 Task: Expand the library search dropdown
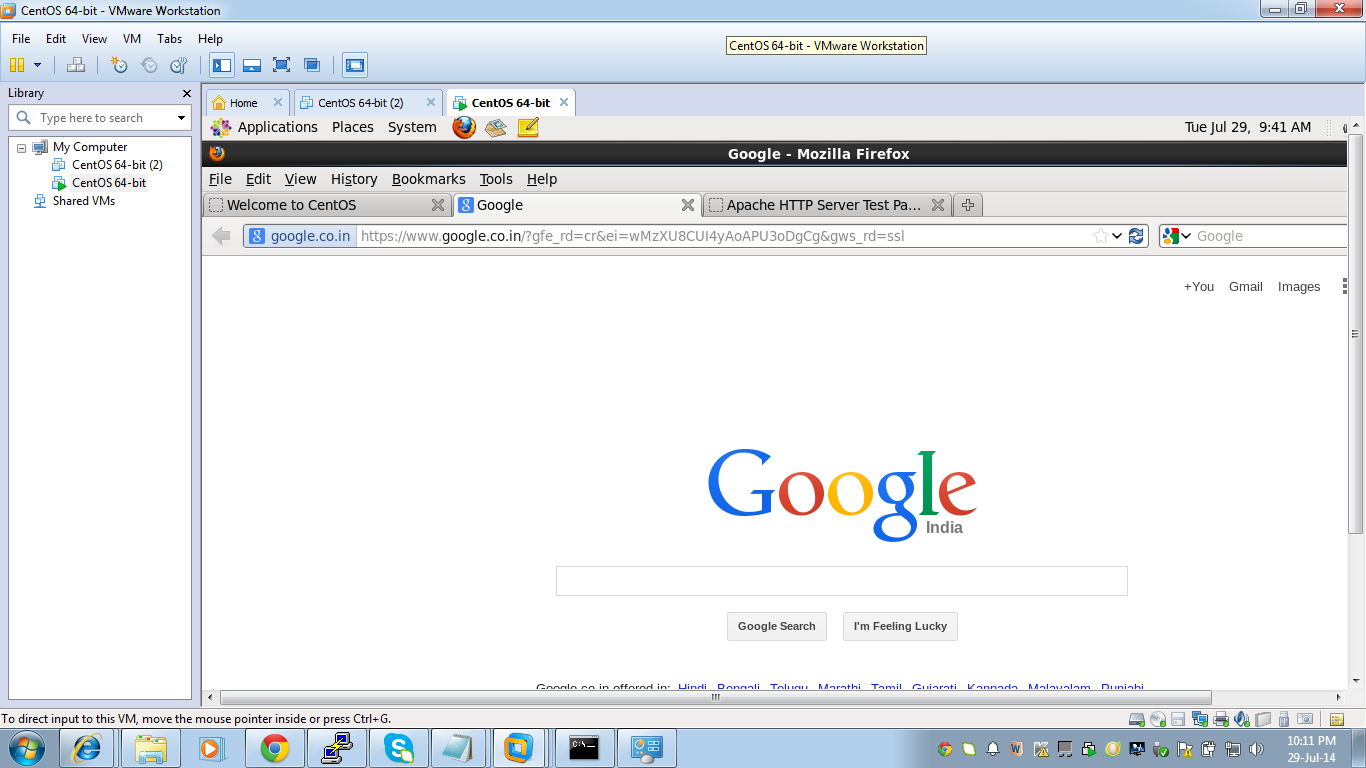coord(181,118)
